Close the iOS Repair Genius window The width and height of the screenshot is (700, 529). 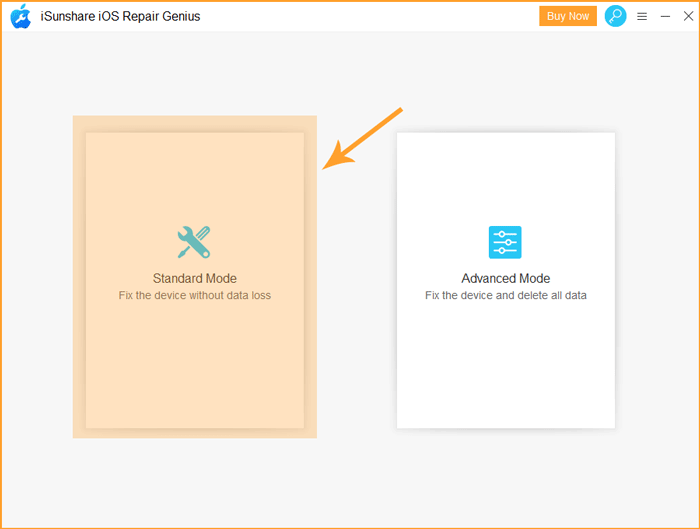pyautogui.click(x=688, y=16)
